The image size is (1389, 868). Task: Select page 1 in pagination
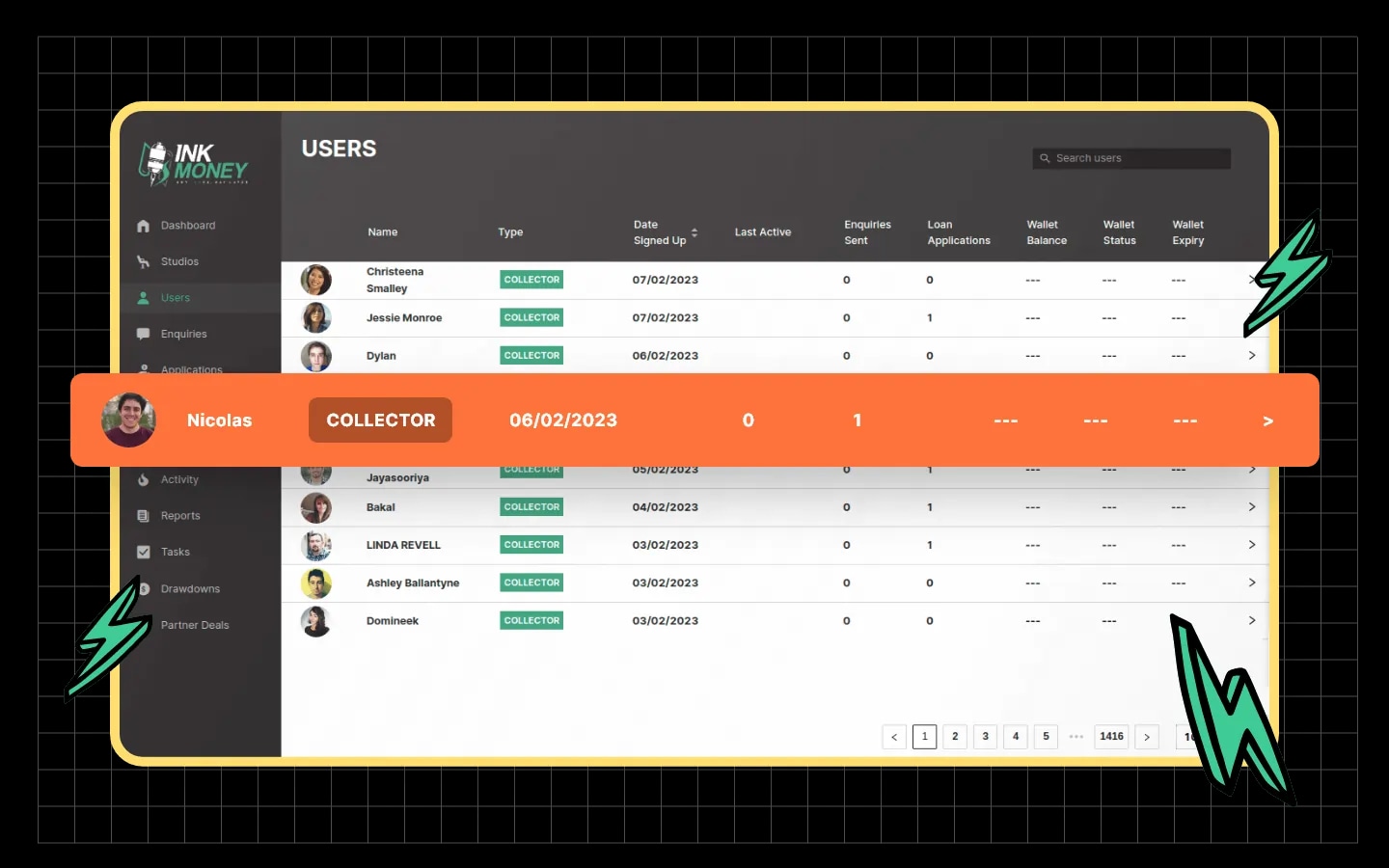(925, 737)
